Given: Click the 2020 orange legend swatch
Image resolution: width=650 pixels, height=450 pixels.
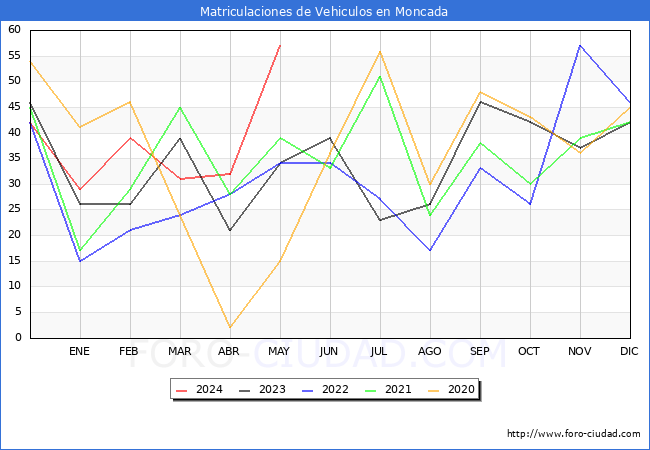Looking at the screenshot, I should click(x=434, y=390).
